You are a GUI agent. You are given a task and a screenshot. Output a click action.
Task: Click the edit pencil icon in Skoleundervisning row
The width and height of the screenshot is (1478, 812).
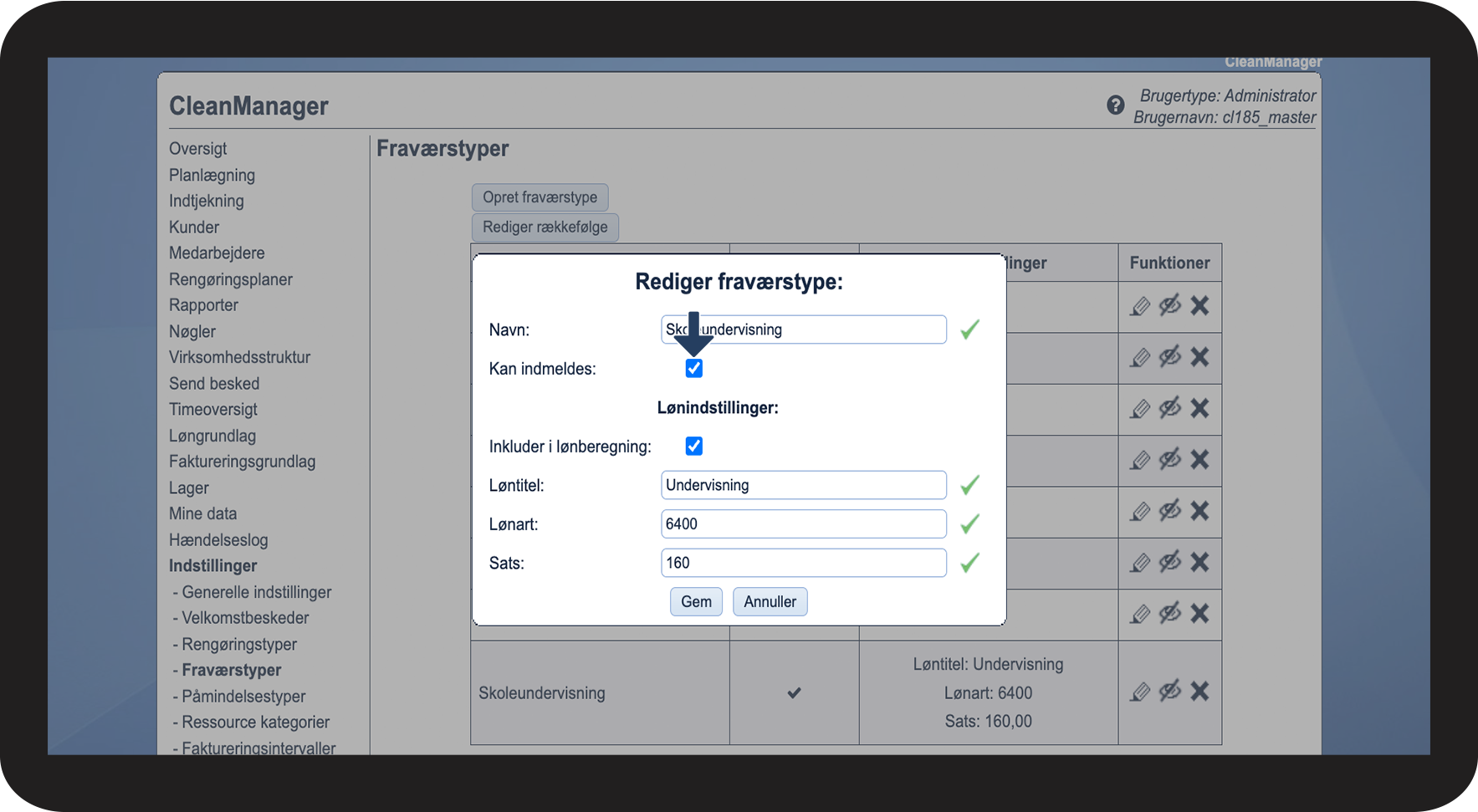point(1140,692)
